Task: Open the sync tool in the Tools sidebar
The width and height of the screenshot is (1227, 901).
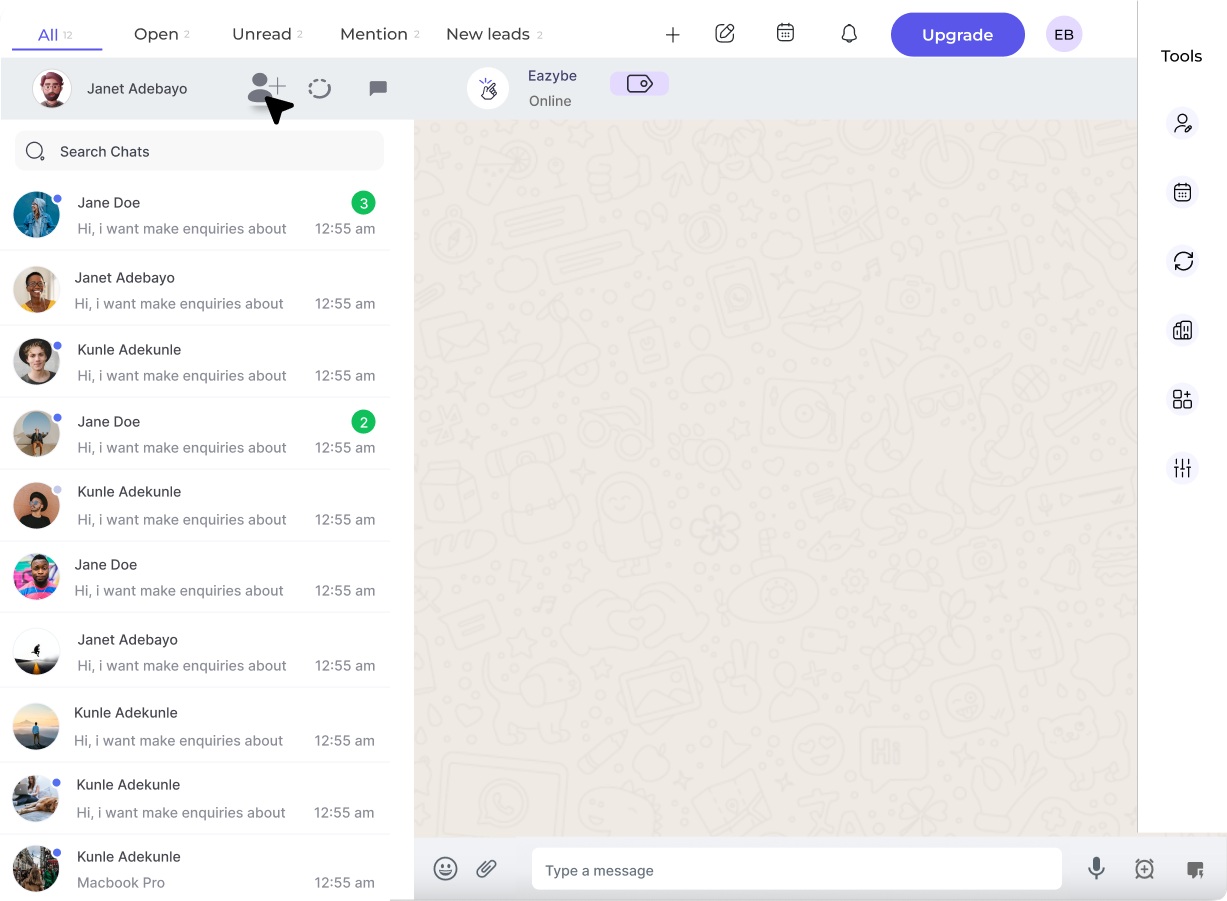Action: pyautogui.click(x=1183, y=261)
